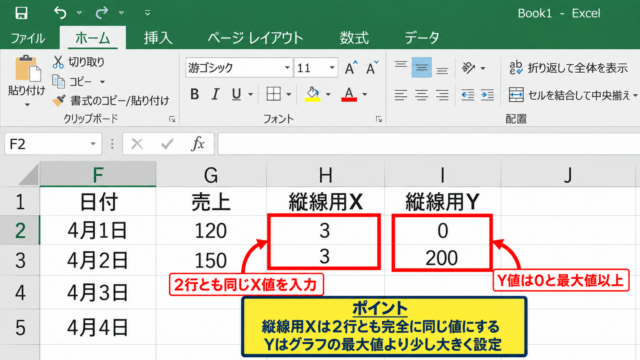Open the redo history dropdown arrow
Image resolution: width=640 pixels, height=360 pixels.
point(122,13)
